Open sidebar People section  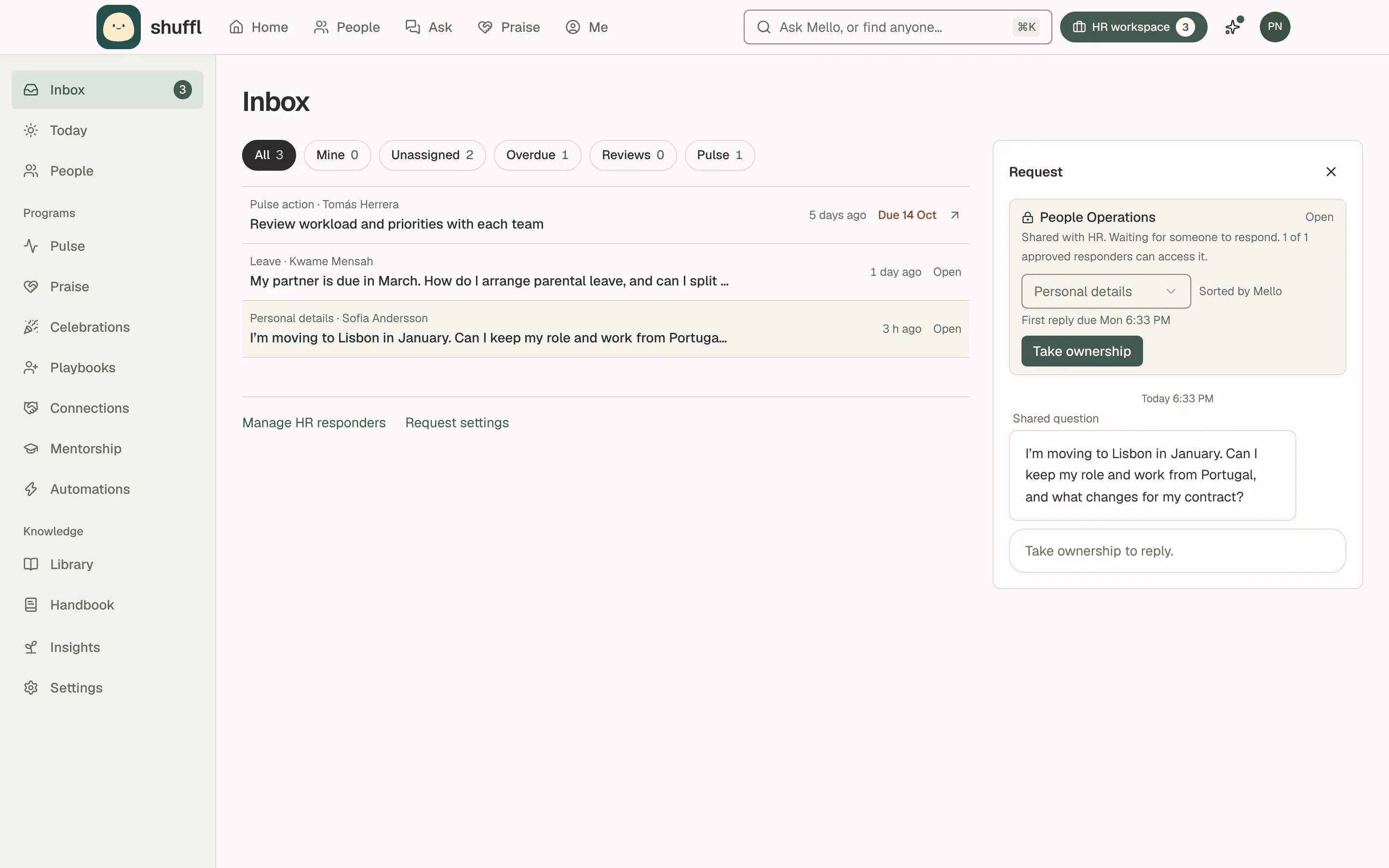coord(108,171)
